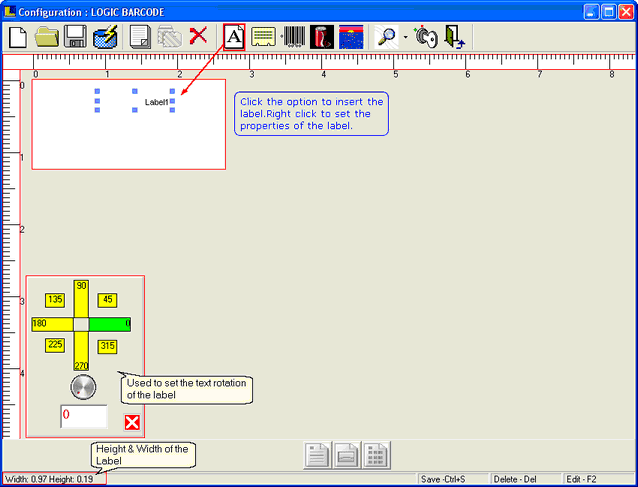Set rotation to 315 degrees
Viewport: 638px width, 487px height.
[107, 347]
